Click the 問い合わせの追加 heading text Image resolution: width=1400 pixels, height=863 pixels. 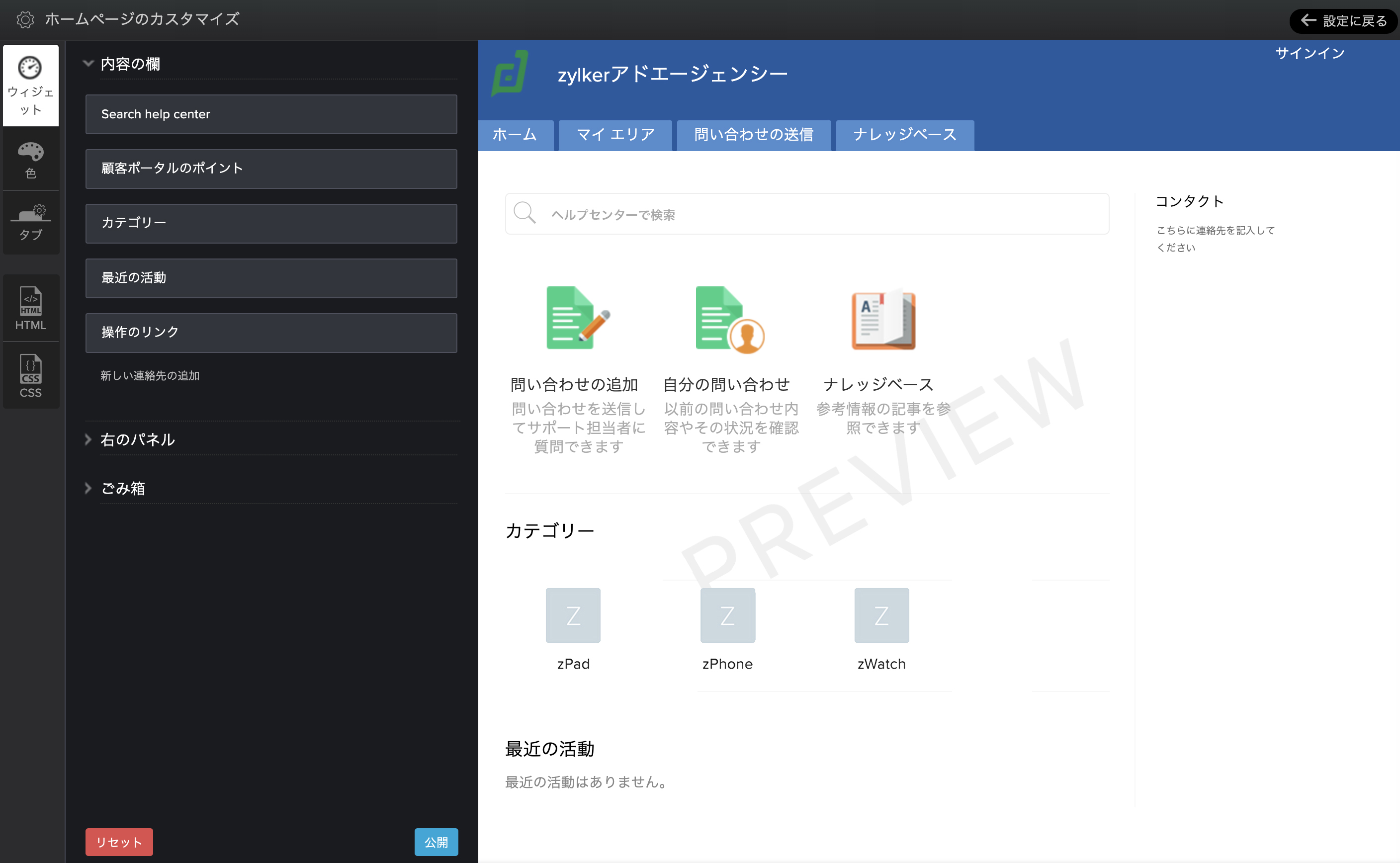574,385
